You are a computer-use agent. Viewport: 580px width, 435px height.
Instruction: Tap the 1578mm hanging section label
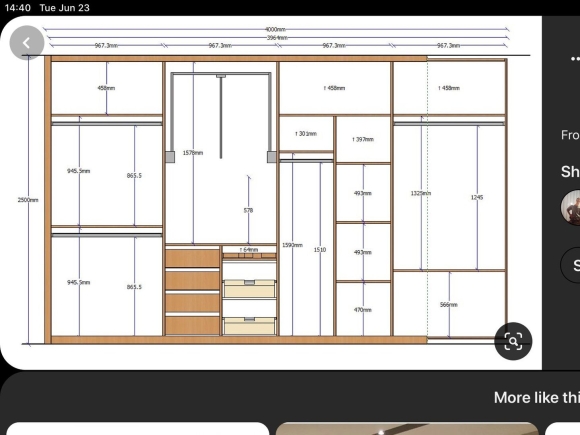(x=193, y=153)
